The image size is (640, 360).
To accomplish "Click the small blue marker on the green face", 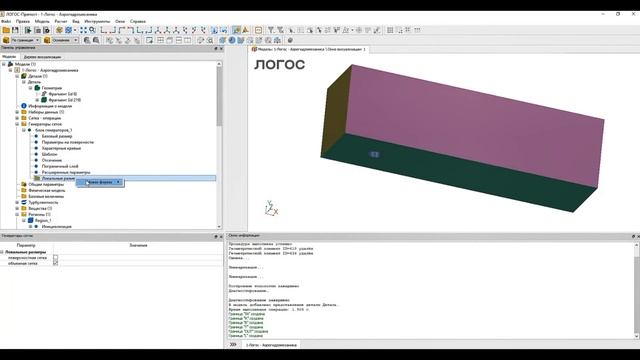I will (374, 154).
